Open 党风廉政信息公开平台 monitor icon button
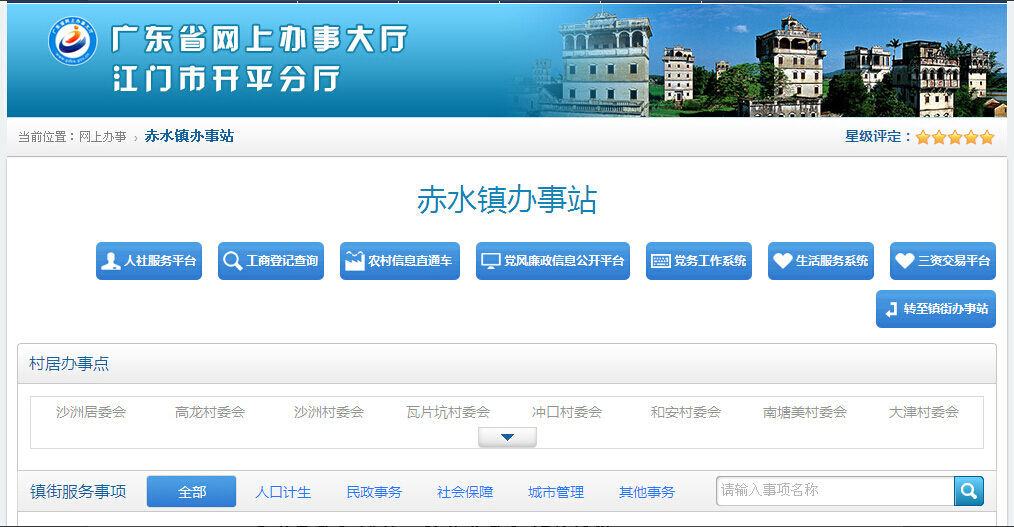Viewport: 1014px width, 527px height. [553, 261]
